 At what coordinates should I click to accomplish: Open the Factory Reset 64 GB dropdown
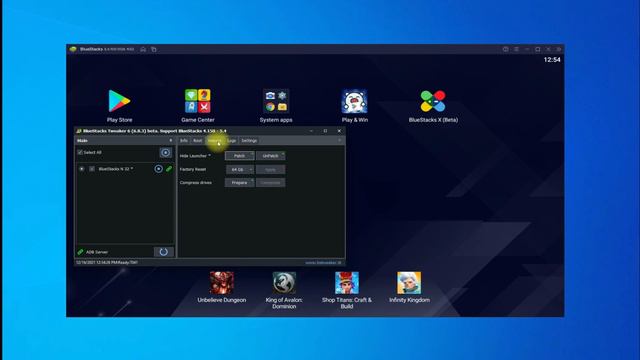240,169
